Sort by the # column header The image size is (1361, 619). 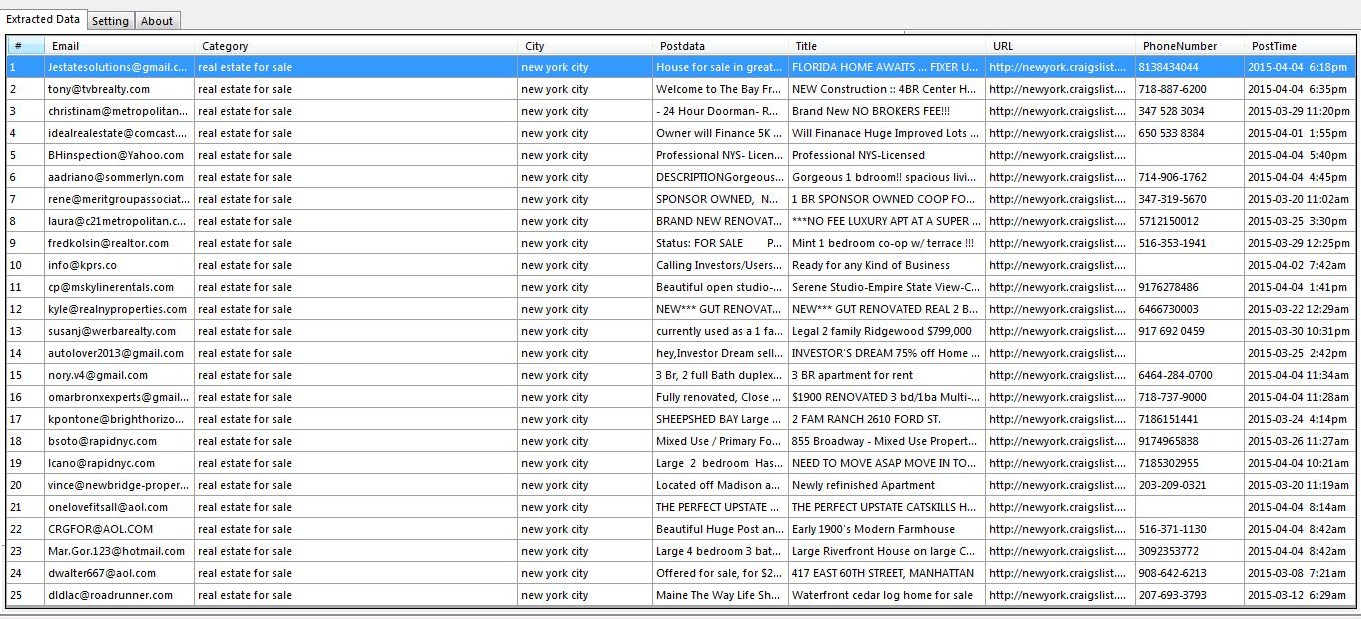[26, 46]
